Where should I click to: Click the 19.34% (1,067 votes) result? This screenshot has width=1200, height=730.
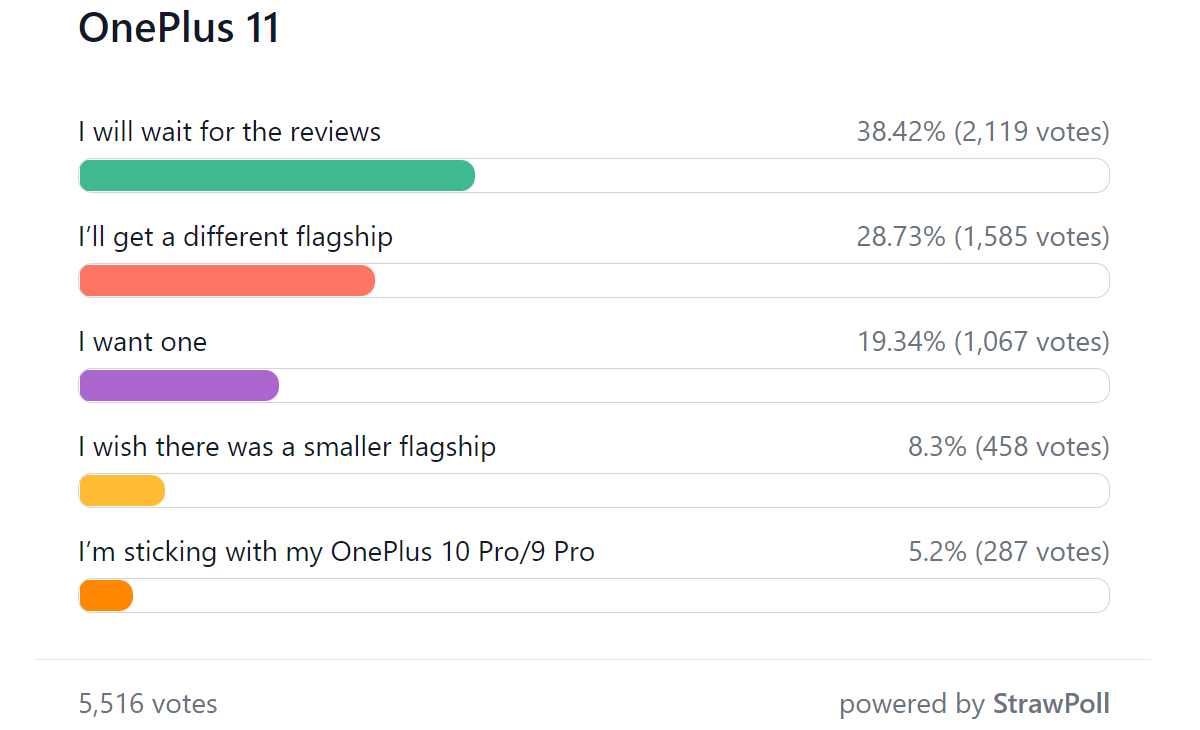click(983, 342)
